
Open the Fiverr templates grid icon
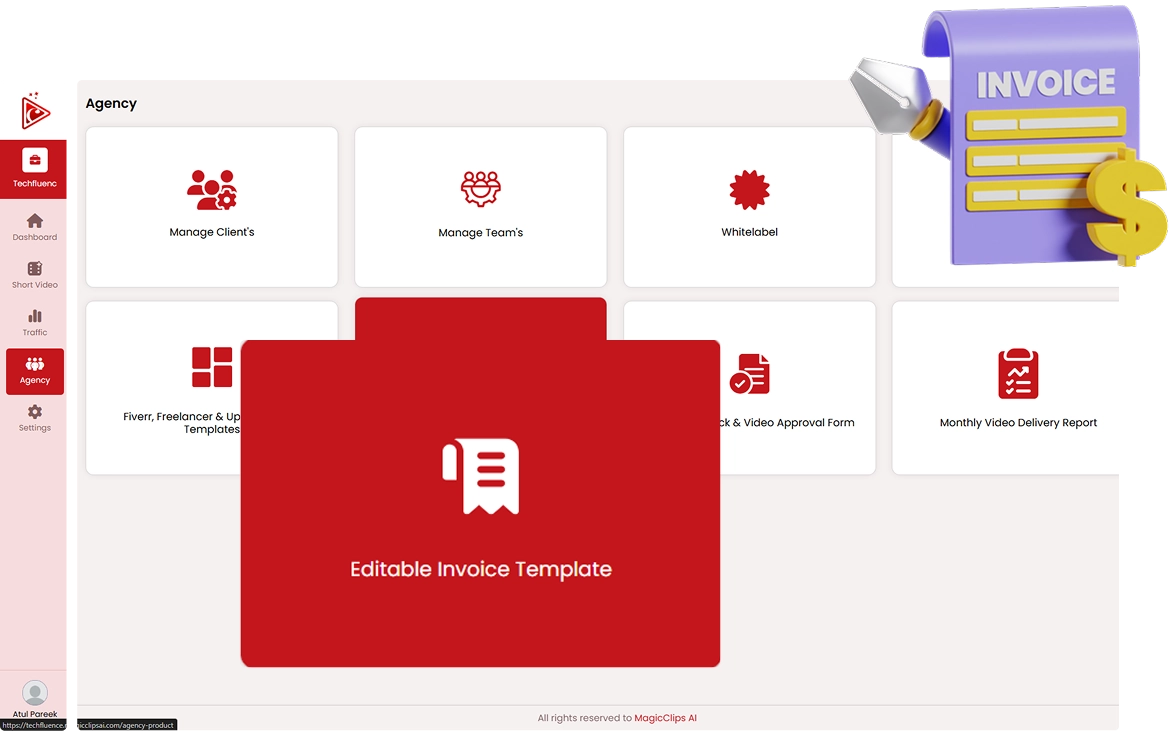[x=212, y=367]
